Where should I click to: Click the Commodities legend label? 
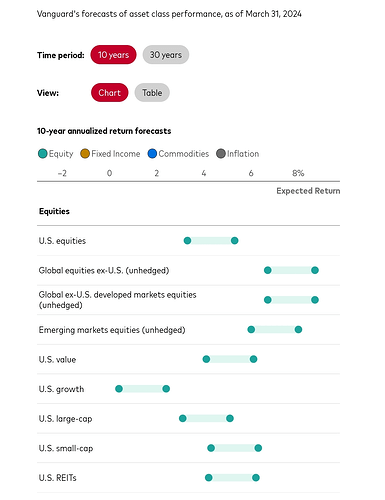[x=184, y=154]
